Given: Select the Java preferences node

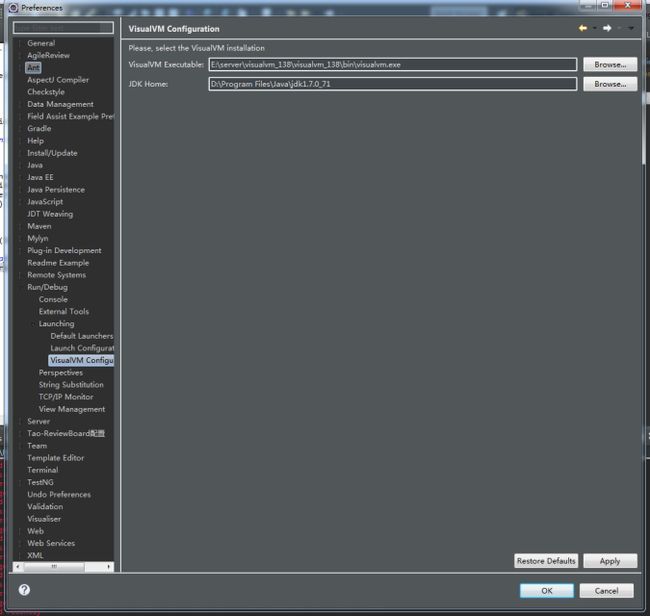Looking at the screenshot, I should [x=35, y=165].
